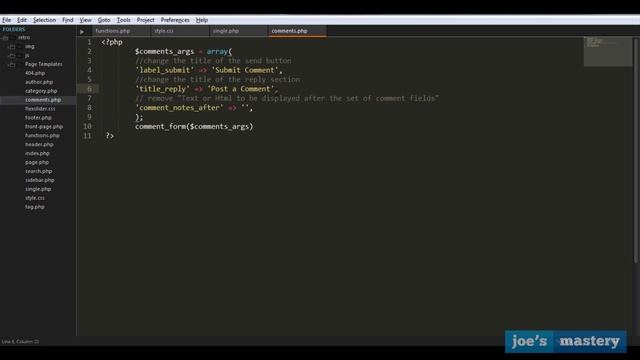Image resolution: width=640 pixels, height=360 pixels.
Task: Open footer.php in the sidebar
Action: [x=38, y=118]
